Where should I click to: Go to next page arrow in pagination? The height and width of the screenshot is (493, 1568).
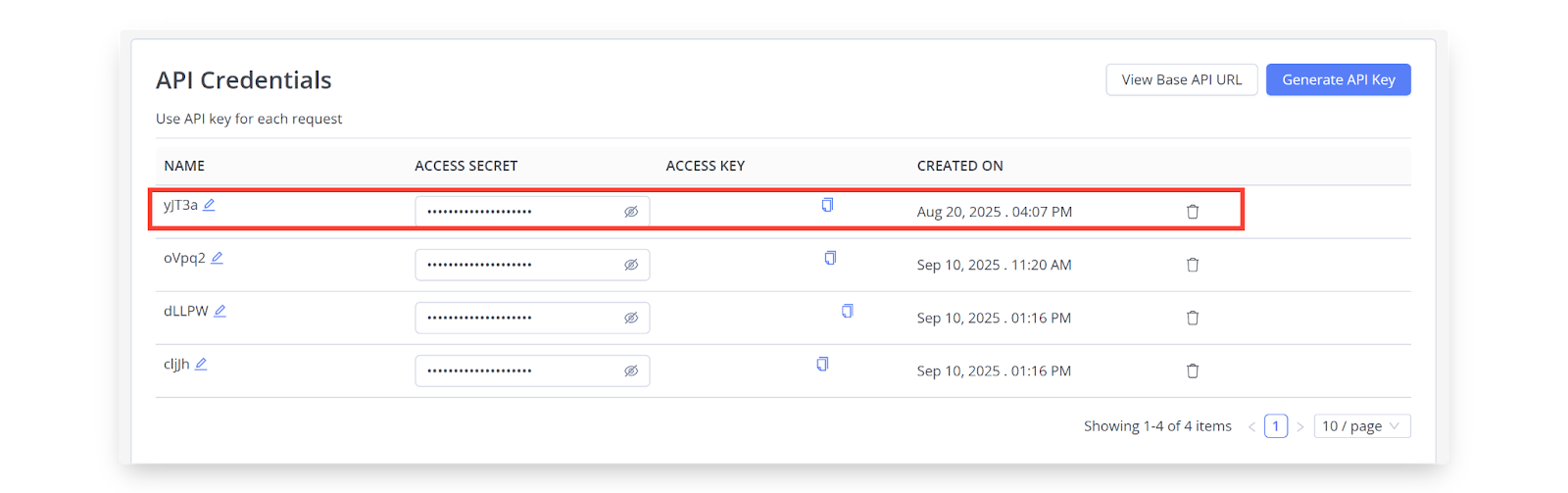(x=1299, y=426)
